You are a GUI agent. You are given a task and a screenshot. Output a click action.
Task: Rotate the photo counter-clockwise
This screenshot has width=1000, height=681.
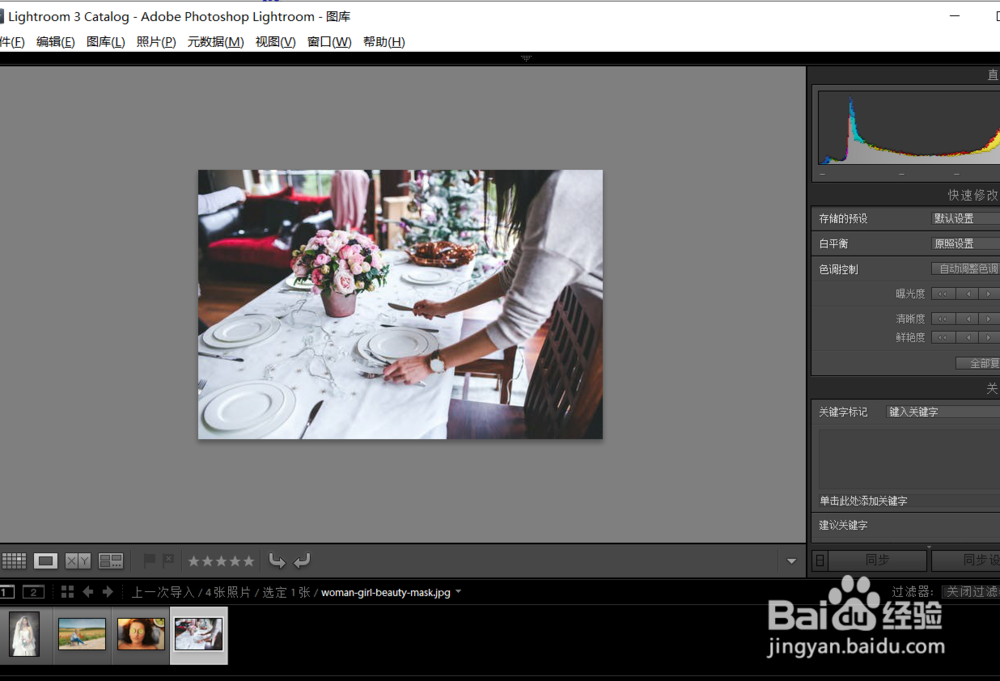[x=277, y=560]
